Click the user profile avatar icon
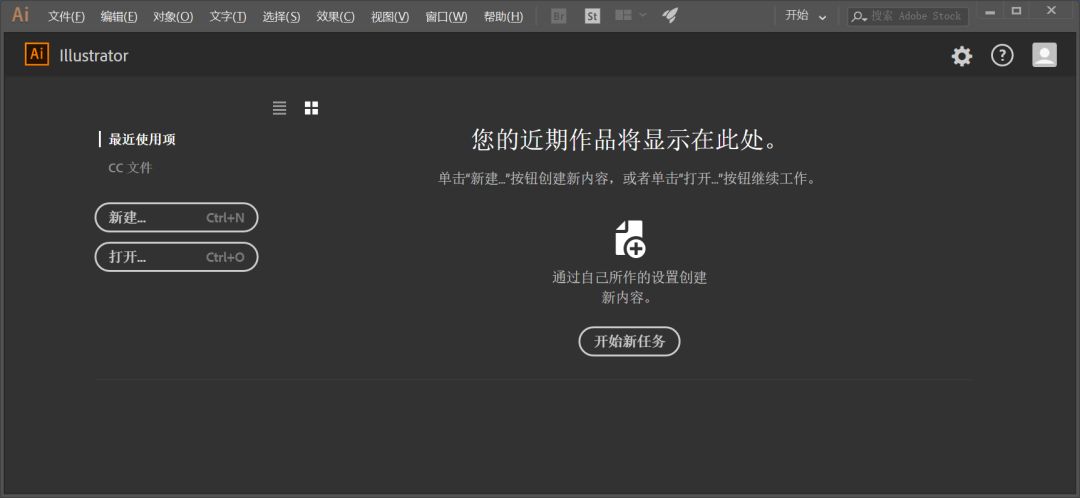 pos(1044,55)
